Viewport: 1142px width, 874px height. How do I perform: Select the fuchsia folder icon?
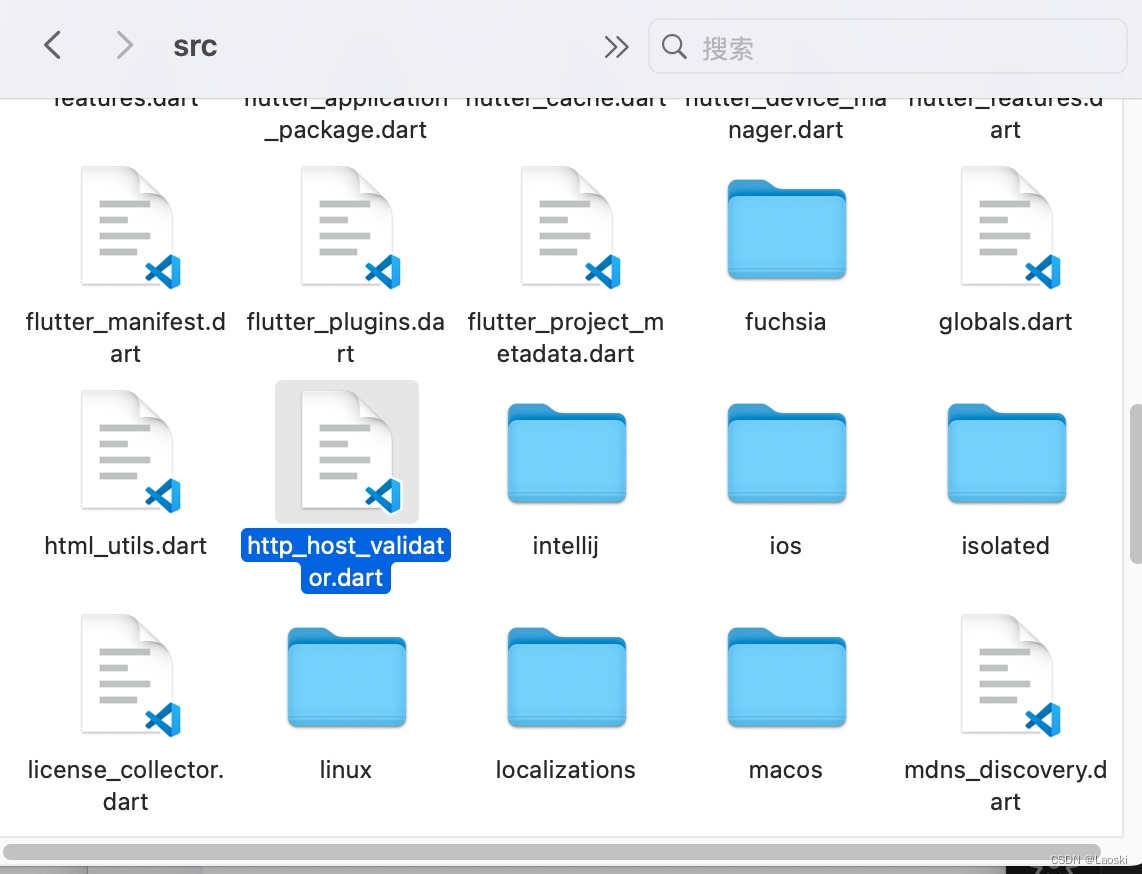point(787,229)
